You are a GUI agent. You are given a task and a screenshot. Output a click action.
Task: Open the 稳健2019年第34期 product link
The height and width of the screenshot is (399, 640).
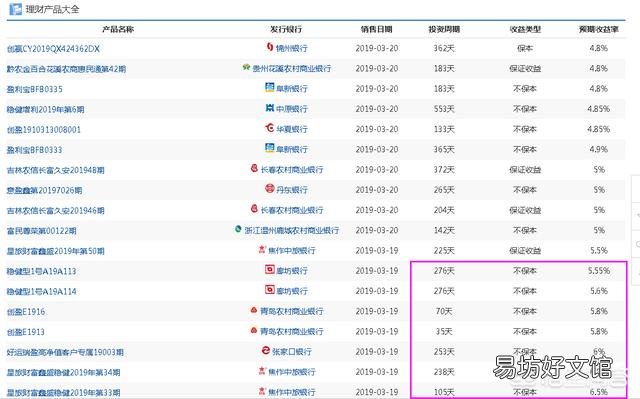pyautogui.click(x=64, y=372)
